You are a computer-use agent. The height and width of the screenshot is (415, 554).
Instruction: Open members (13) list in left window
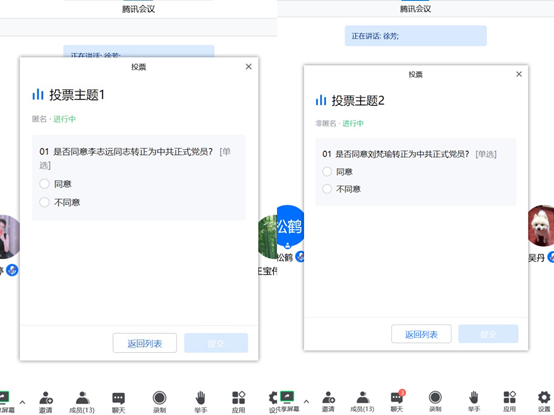point(82,402)
